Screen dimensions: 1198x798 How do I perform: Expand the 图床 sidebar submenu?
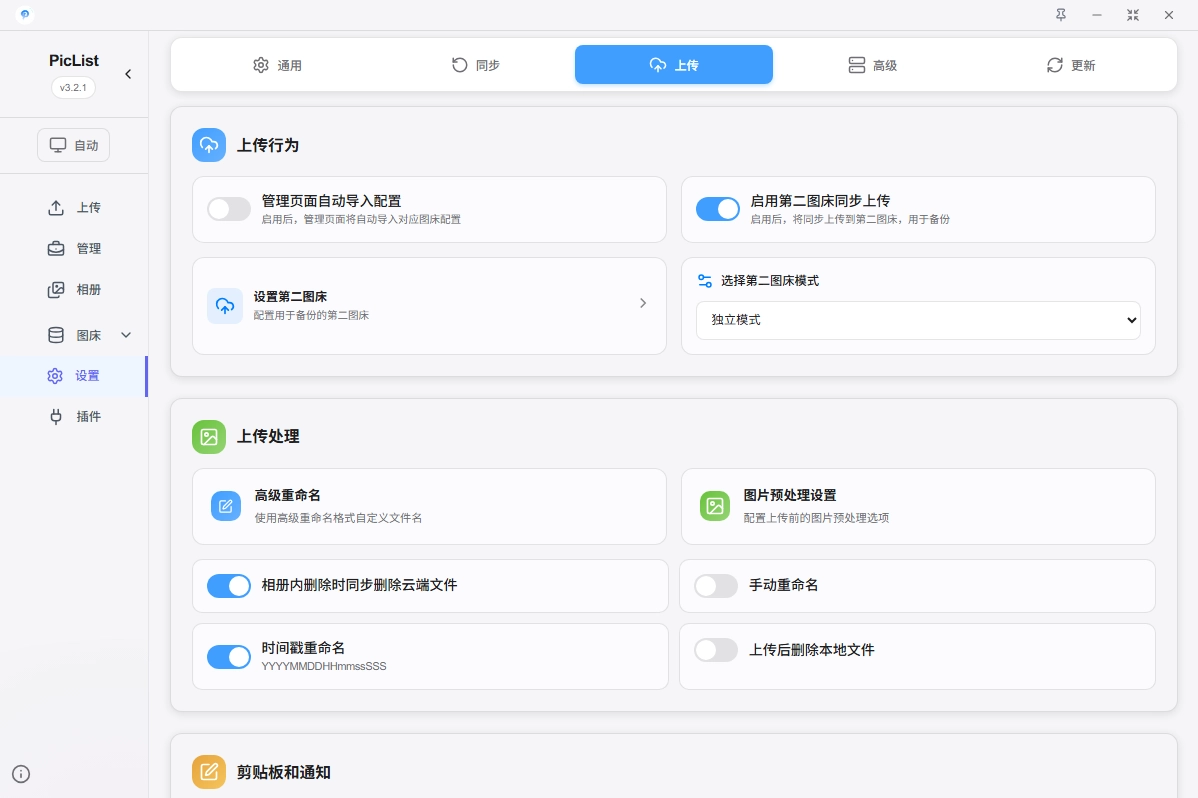[126, 335]
